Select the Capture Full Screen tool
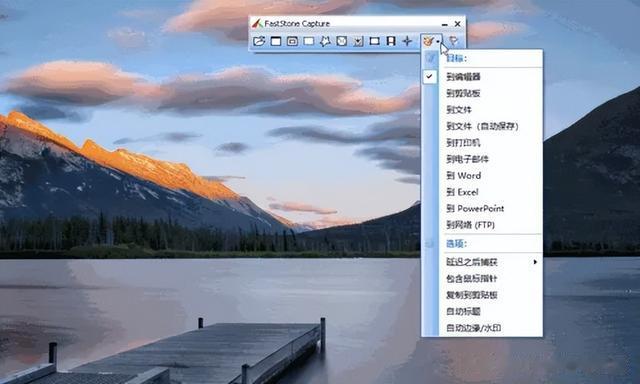 [x=342, y=41]
